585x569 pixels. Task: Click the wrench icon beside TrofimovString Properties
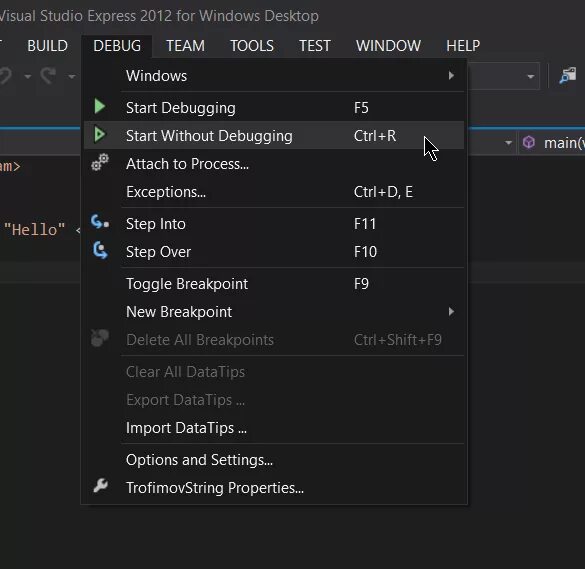pyautogui.click(x=100, y=486)
